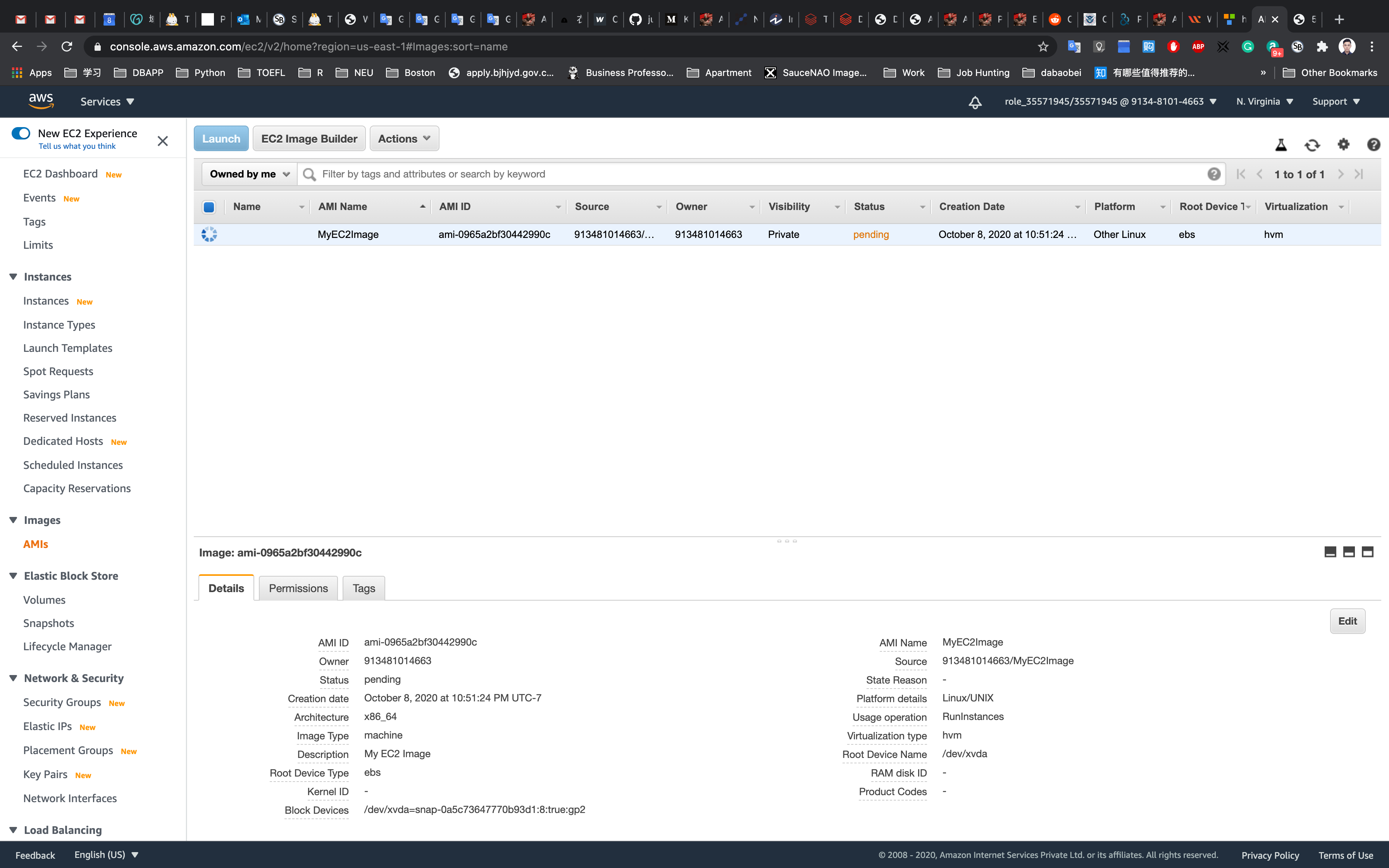Image resolution: width=1389 pixels, height=868 pixels.
Task: Open the Actions dropdown
Action: (x=404, y=139)
